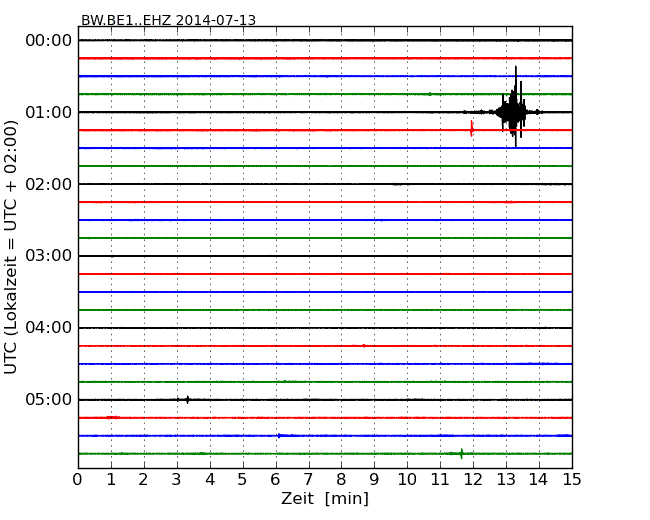This screenshot has width=650, height=520.
Task: Click the small blue blip on the bottom blue trace
Action: [x=279, y=435]
